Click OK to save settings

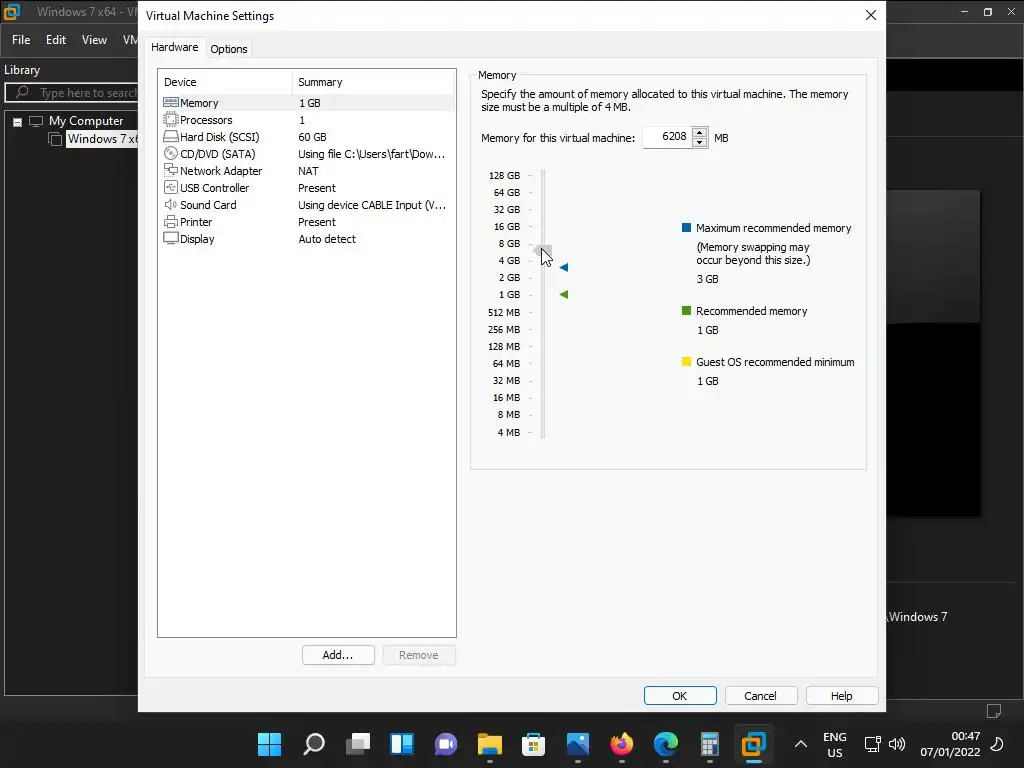point(680,696)
